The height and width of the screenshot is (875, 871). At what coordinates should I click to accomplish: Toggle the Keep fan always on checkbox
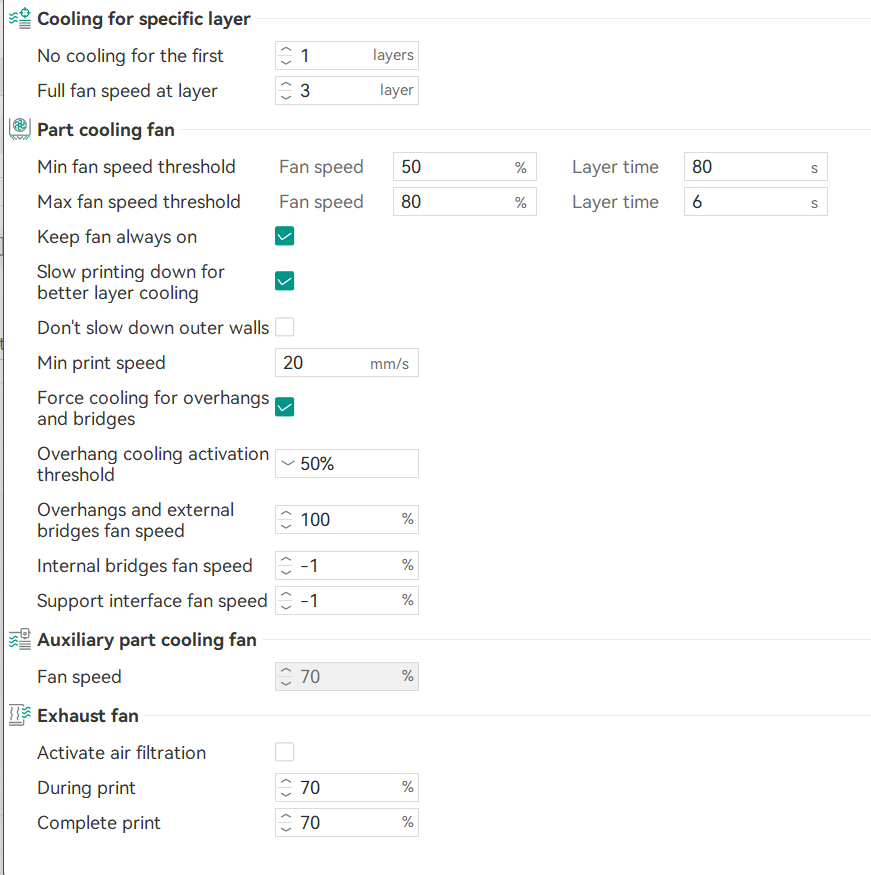(x=285, y=237)
